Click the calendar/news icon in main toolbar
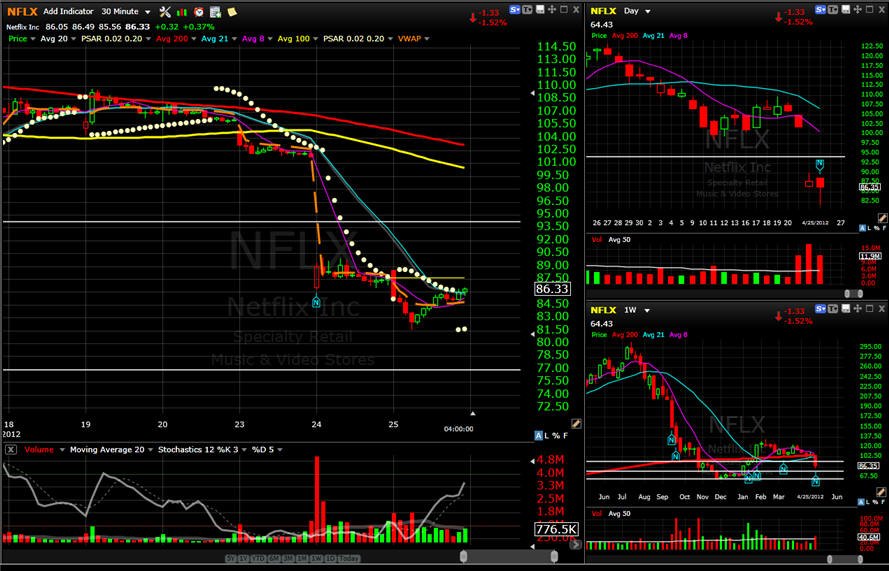Viewport: 889px width, 571px height. point(215,11)
